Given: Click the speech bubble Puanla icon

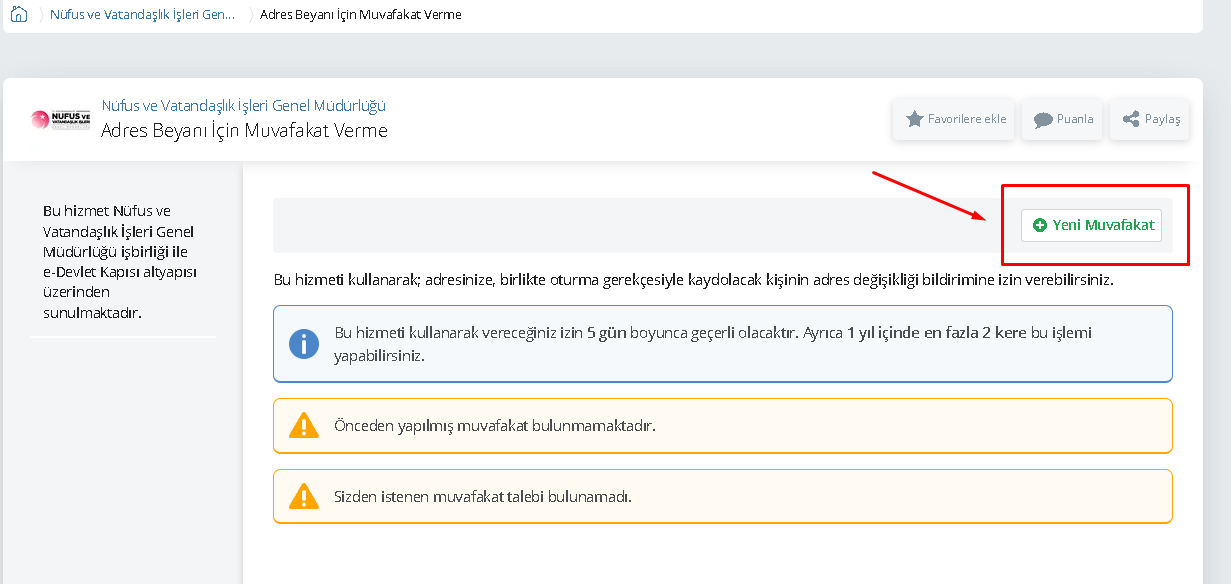Looking at the screenshot, I should [x=1043, y=119].
